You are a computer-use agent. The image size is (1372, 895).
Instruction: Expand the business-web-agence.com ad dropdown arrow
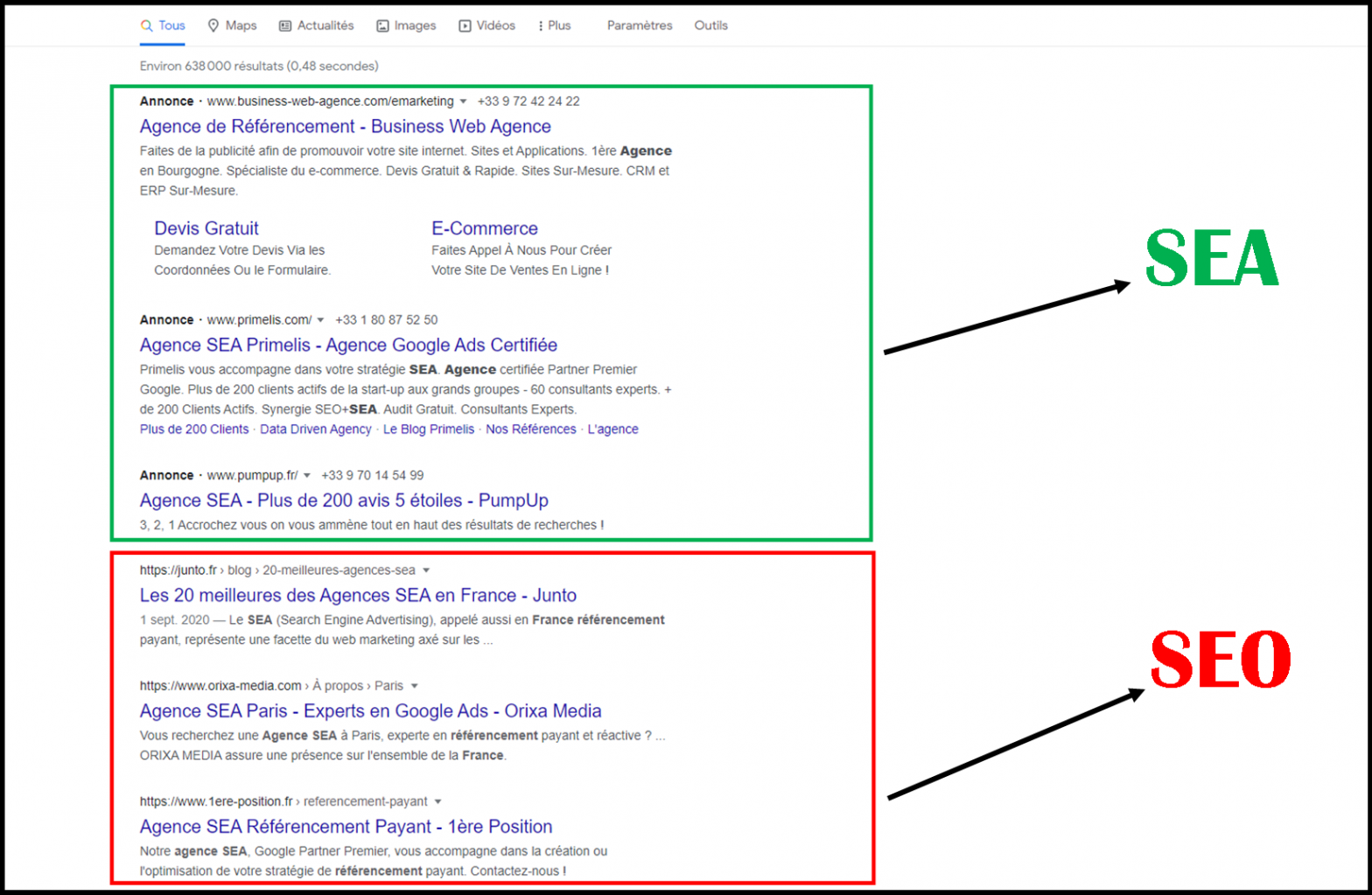(463, 101)
